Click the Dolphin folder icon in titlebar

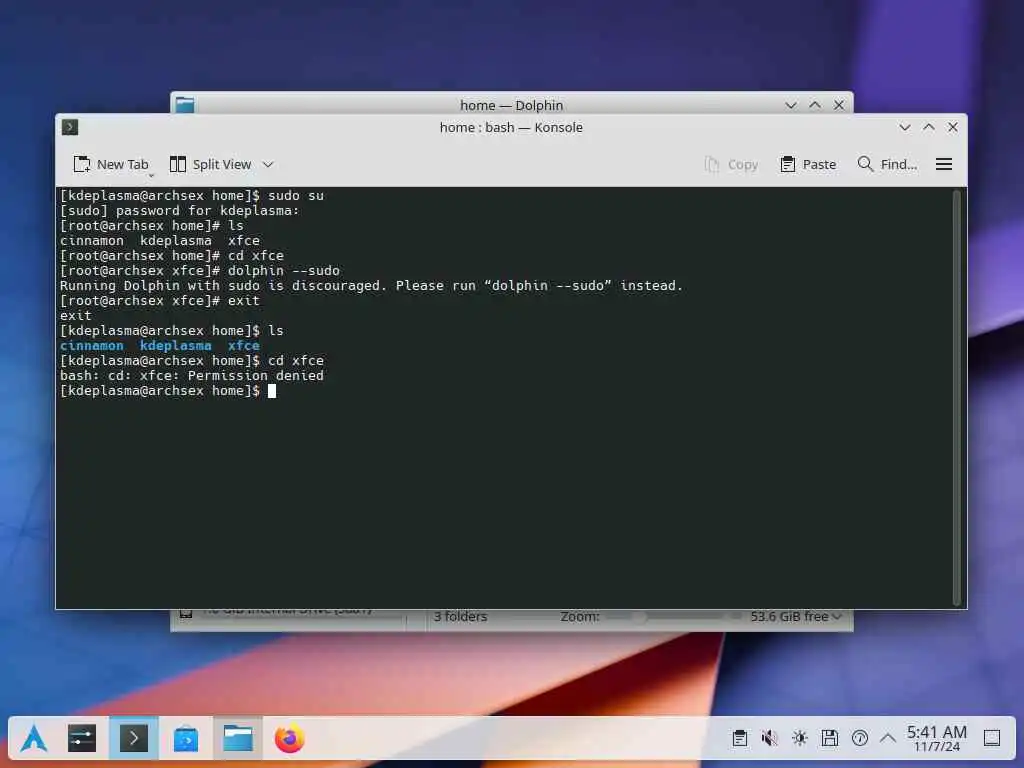(185, 104)
